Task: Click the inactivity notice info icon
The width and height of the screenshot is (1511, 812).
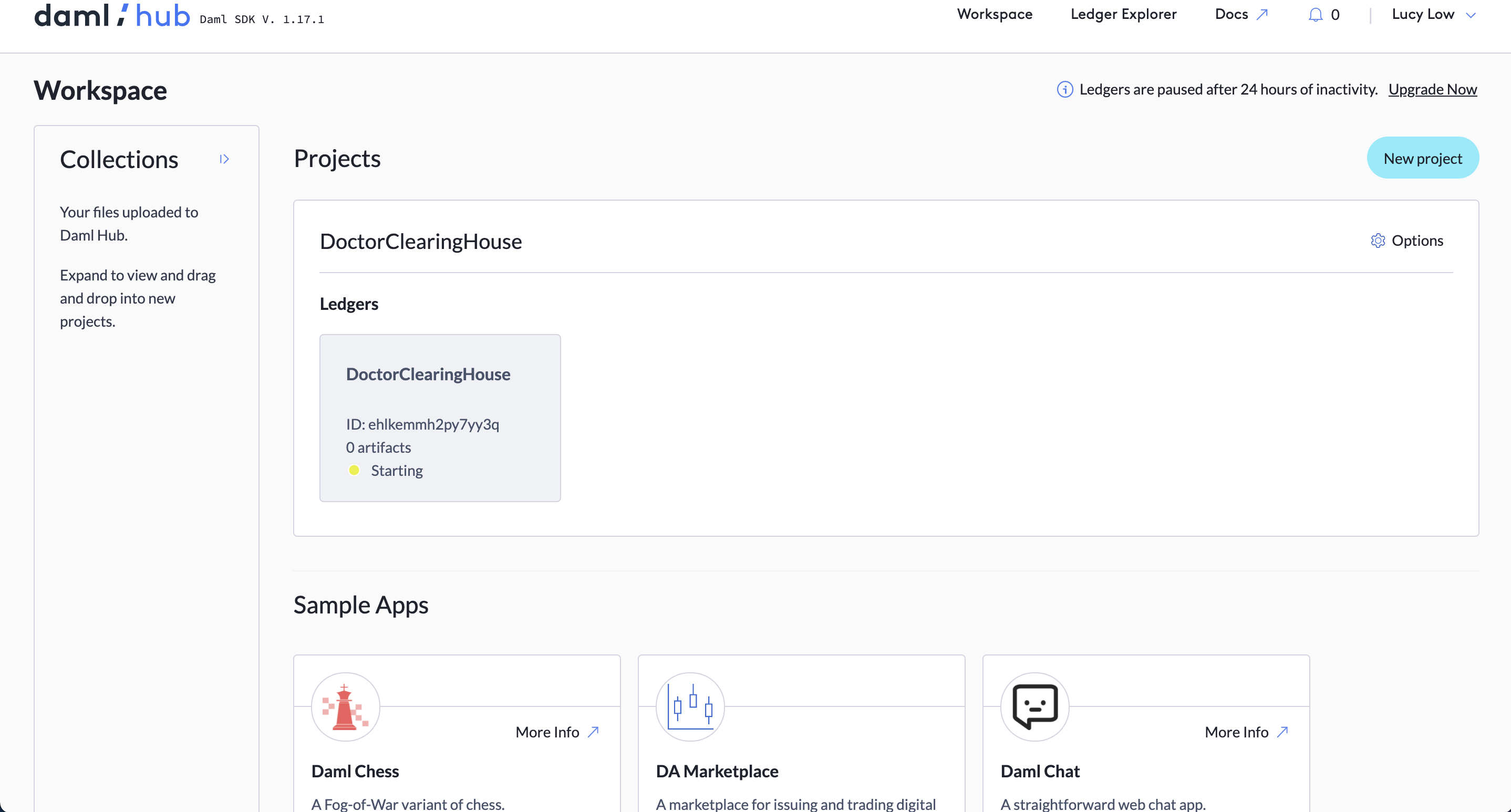Action: [1064, 89]
